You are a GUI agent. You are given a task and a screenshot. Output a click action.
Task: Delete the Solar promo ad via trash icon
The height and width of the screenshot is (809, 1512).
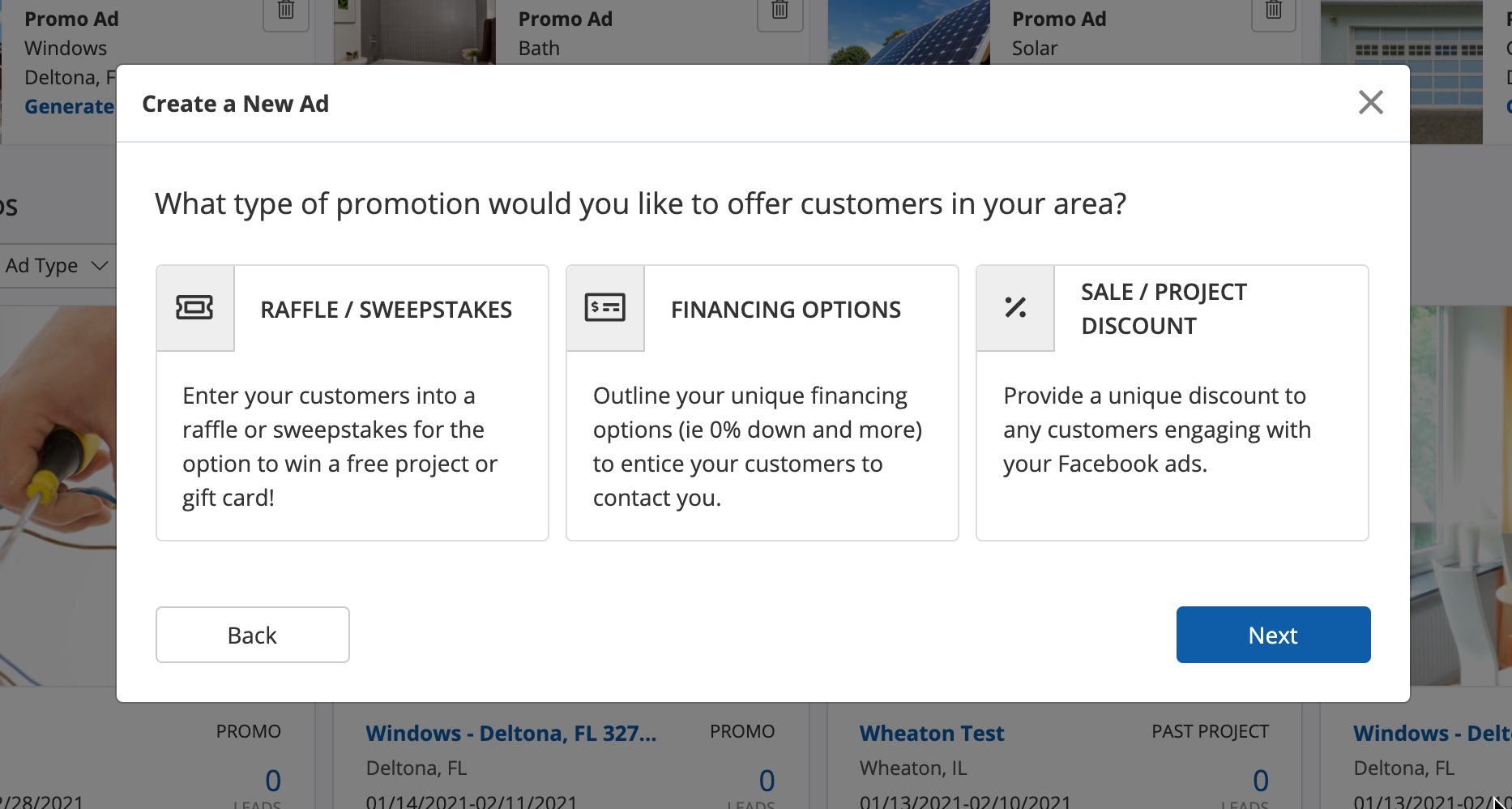[1273, 11]
